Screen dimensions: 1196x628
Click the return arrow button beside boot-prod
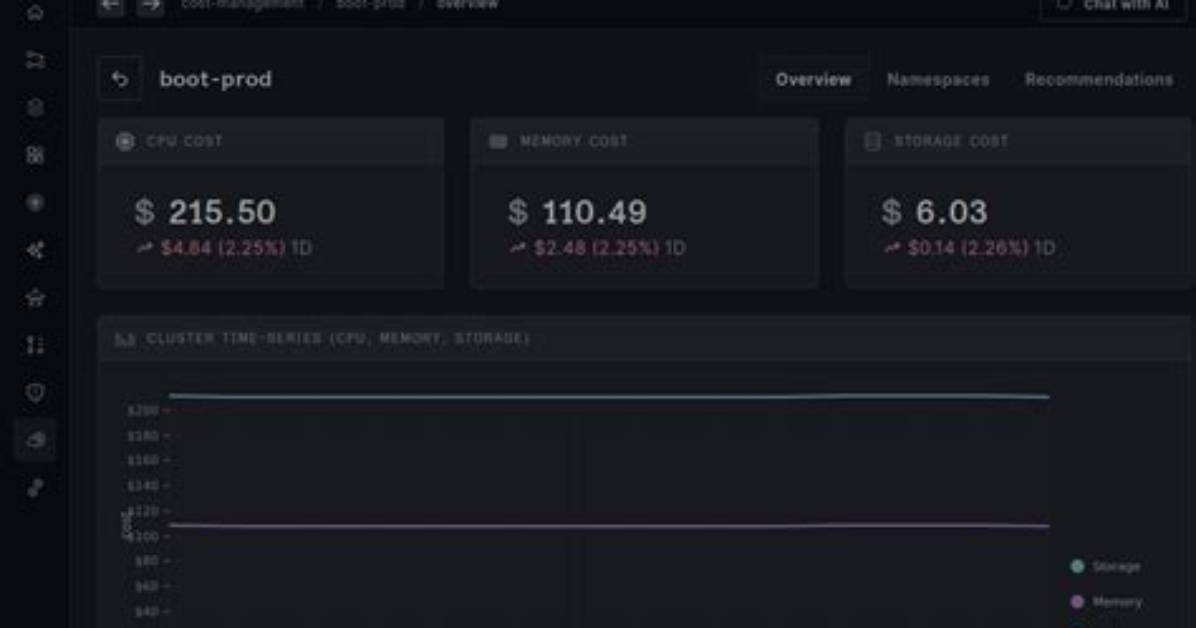pos(120,79)
